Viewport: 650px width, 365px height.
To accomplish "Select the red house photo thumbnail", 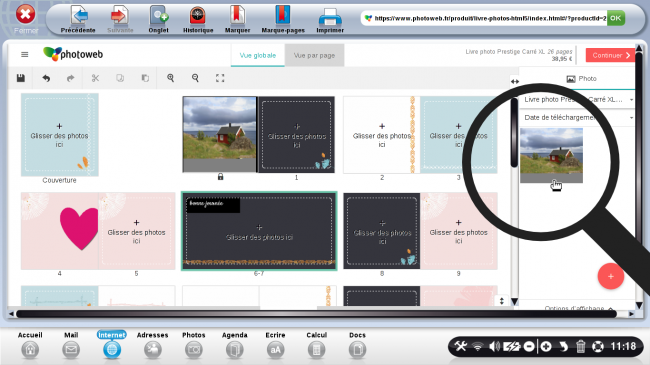I will [551, 155].
